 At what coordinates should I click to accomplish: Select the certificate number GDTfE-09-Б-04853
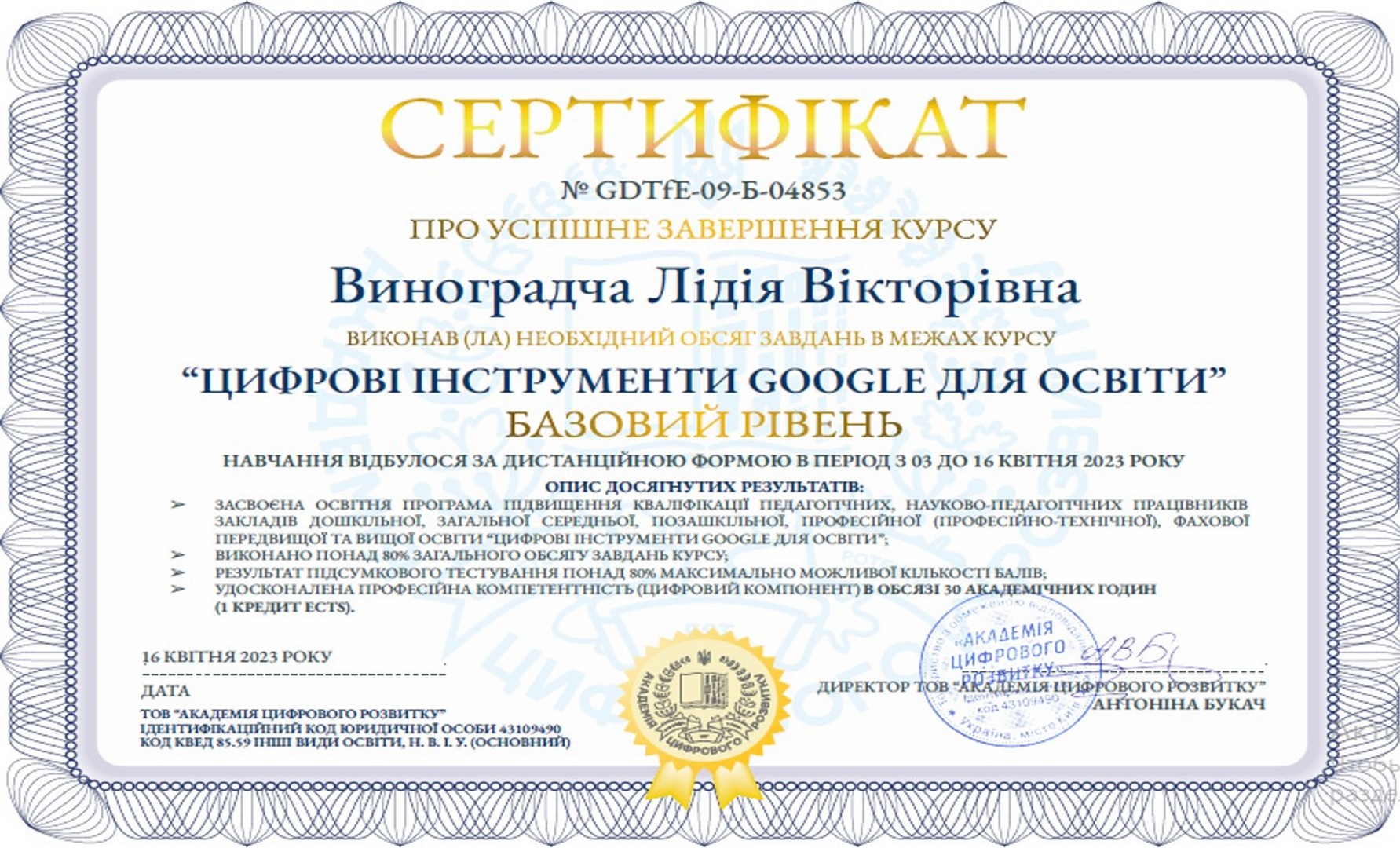click(x=704, y=191)
